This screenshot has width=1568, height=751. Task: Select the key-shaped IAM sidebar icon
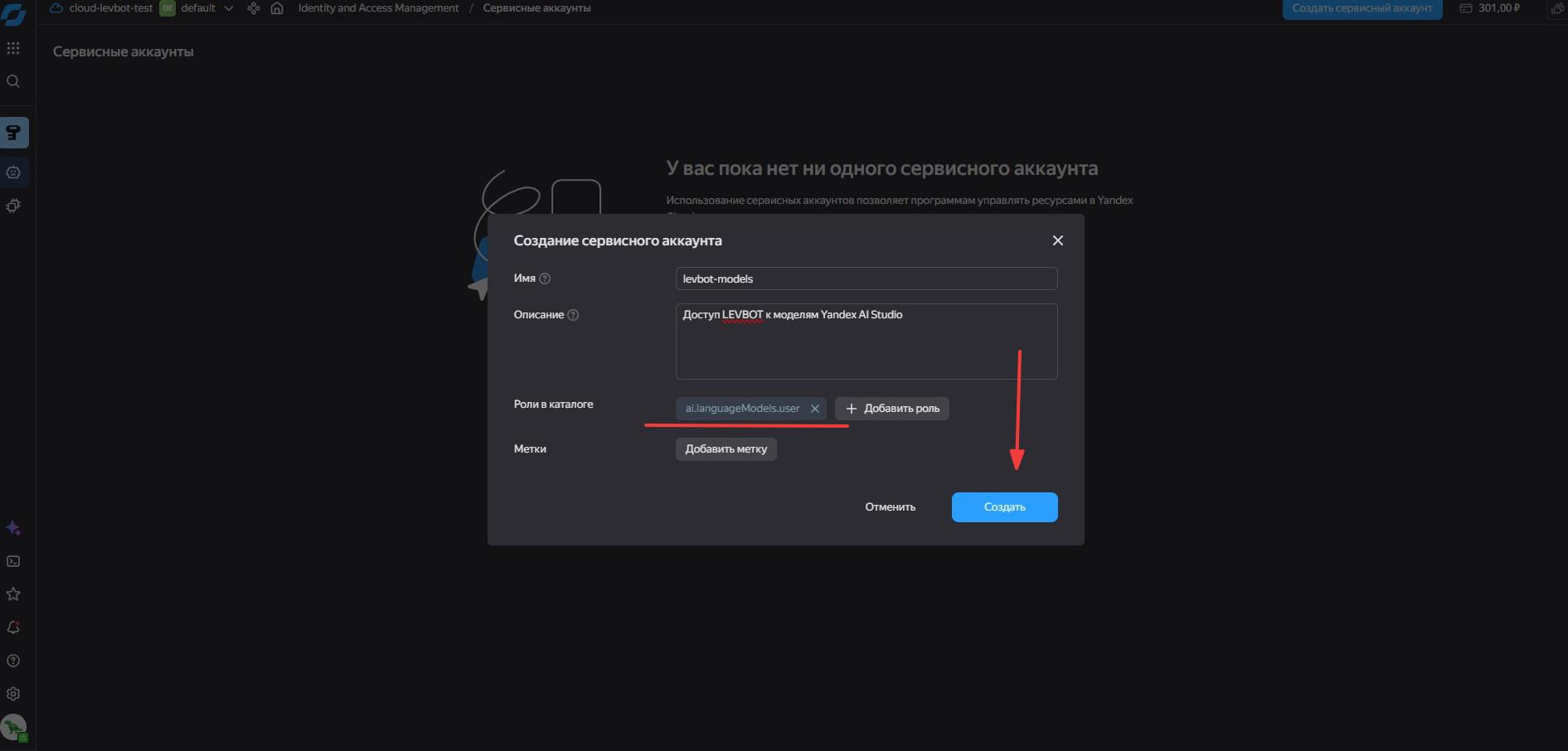pos(14,133)
